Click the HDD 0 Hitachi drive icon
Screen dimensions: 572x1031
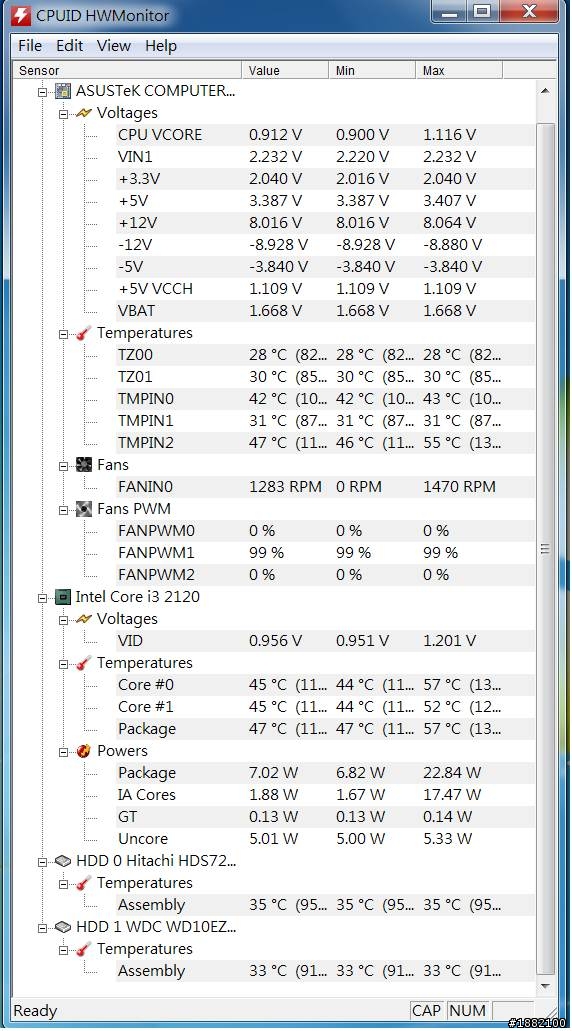63,861
